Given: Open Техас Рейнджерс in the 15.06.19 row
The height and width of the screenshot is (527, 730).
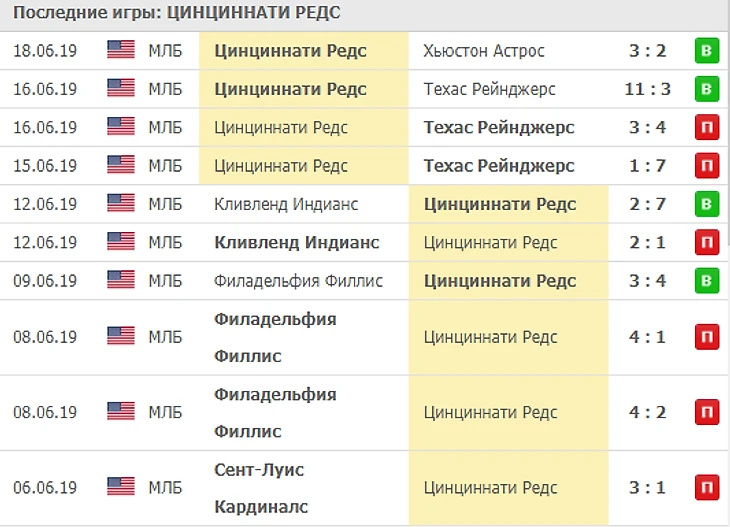Looking at the screenshot, I should click(x=499, y=165).
